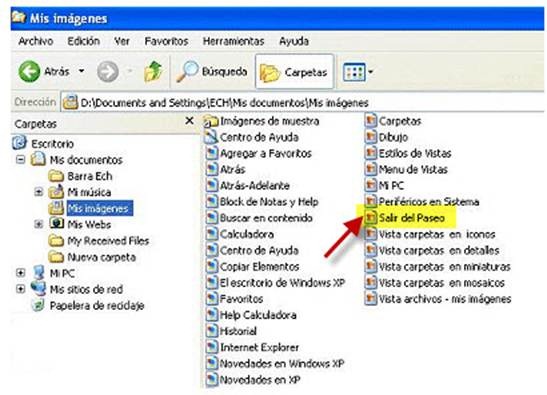Select the first Centro de Ayuda file icon

coord(211,137)
